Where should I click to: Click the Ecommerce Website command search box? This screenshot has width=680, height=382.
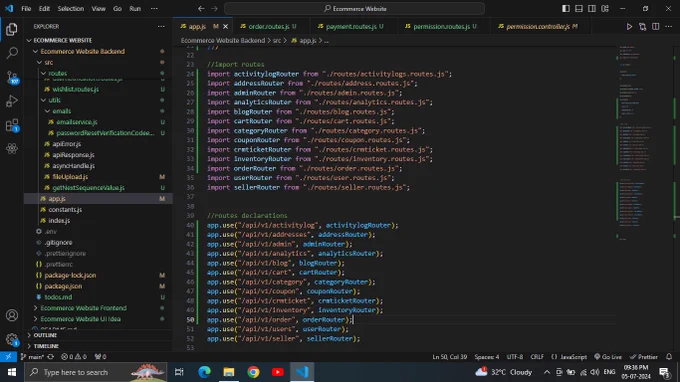tap(354, 9)
